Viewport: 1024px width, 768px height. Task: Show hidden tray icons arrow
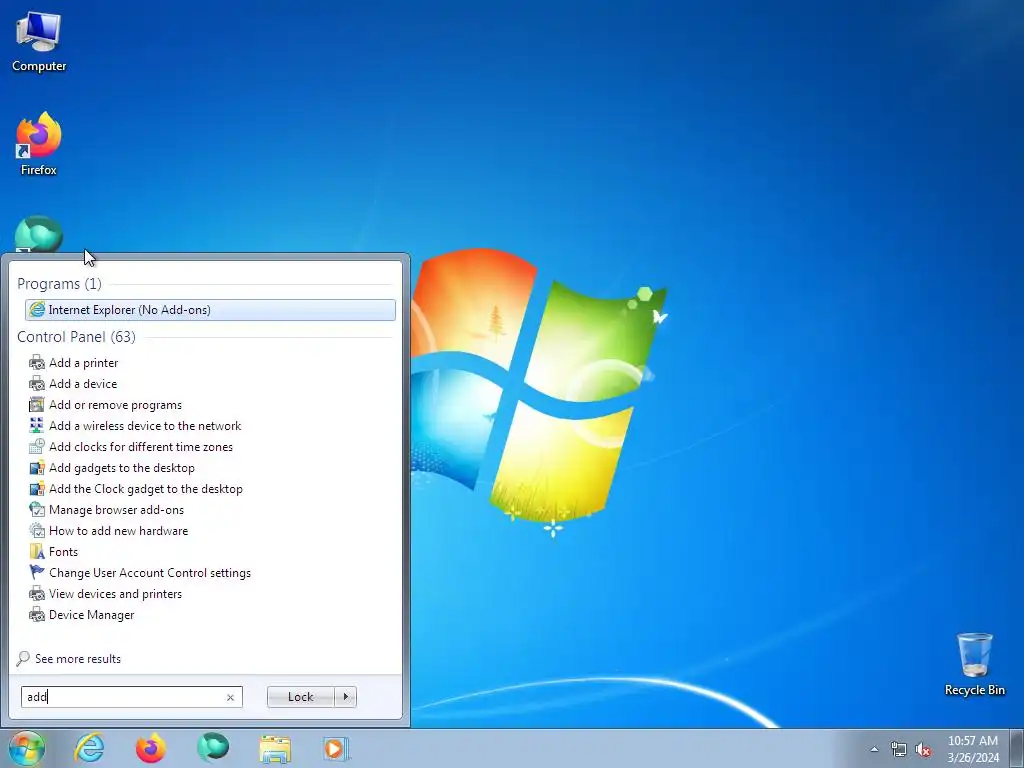pyautogui.click(x=874, y=749)
